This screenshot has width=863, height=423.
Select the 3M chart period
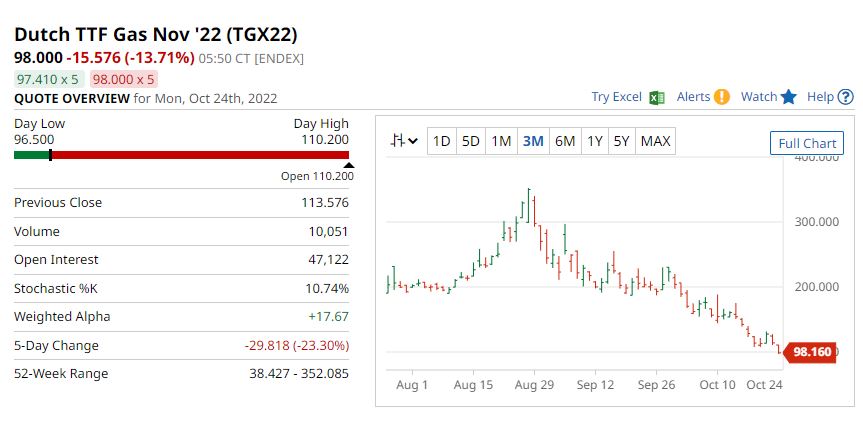(x=533, y=141)
